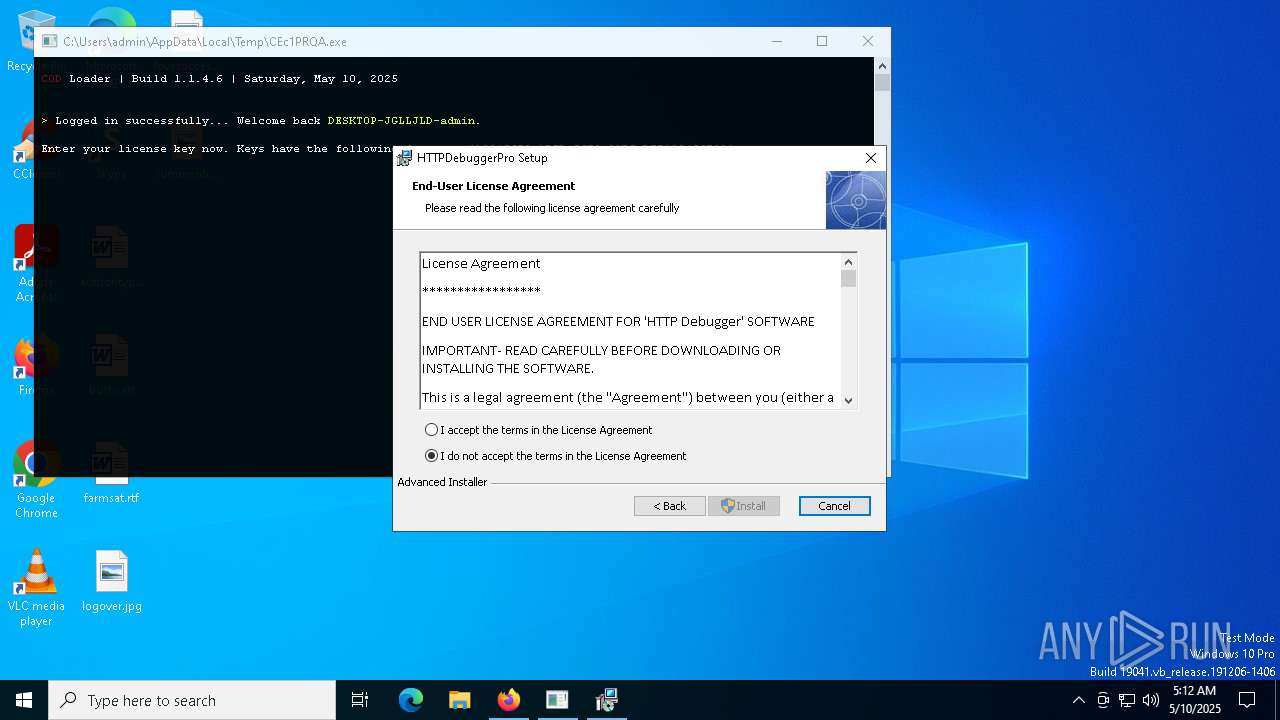Image resolution: width=1280 pixels, height=720 pixels.
Task: Select 'I accept the terms' radio button
Action: 432,430
